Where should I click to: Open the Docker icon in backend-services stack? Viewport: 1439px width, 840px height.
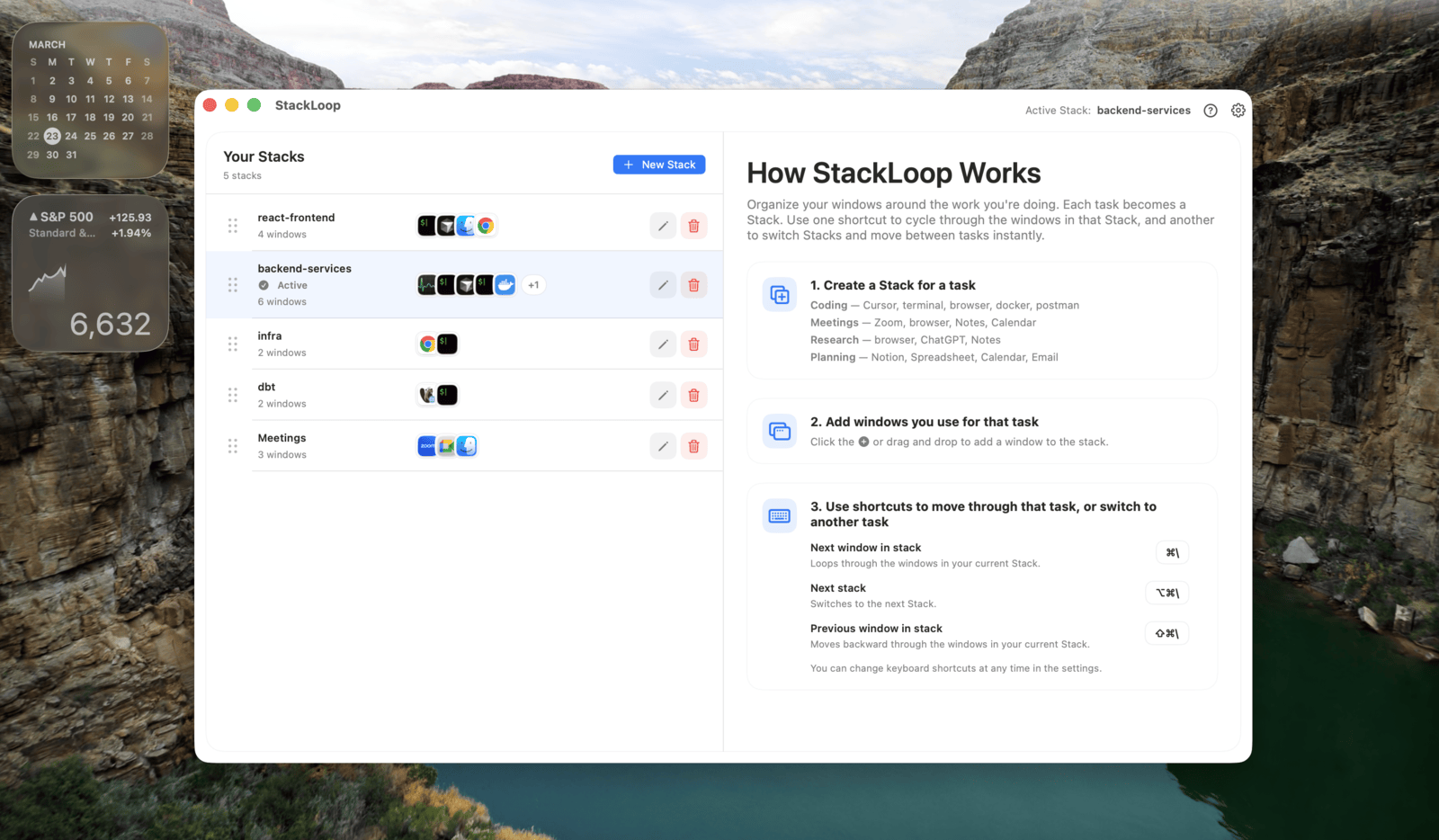[505, 284]
